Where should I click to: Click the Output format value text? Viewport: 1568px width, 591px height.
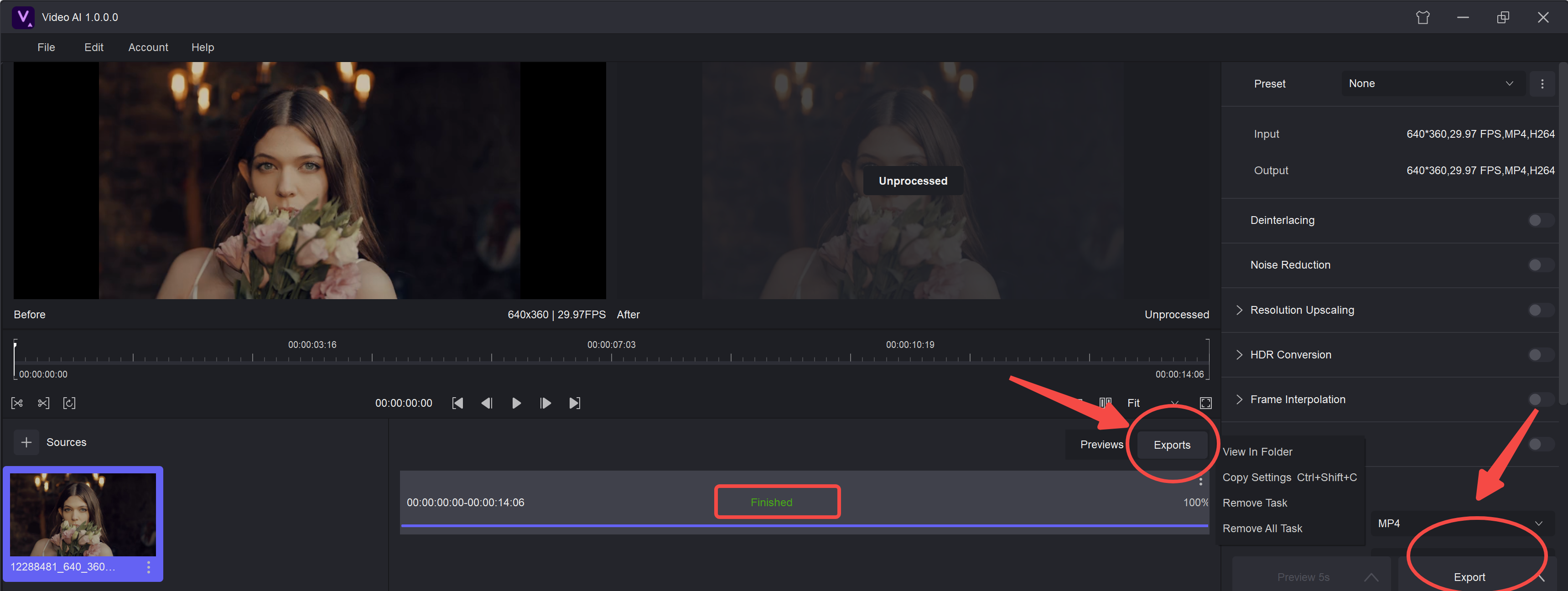(1480, 171)
